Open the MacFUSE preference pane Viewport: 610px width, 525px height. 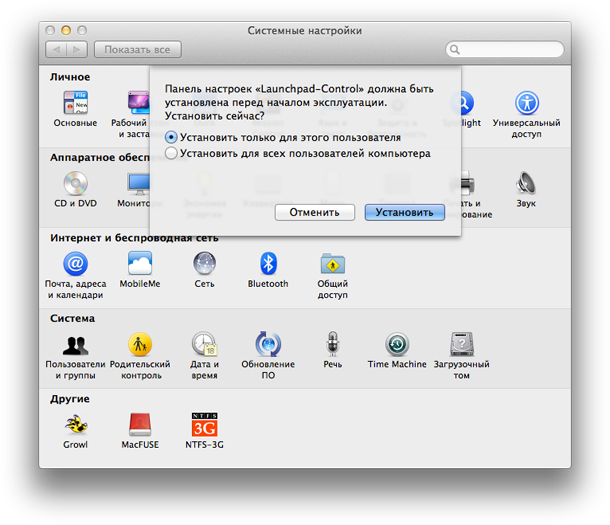(x=140, y=424)
